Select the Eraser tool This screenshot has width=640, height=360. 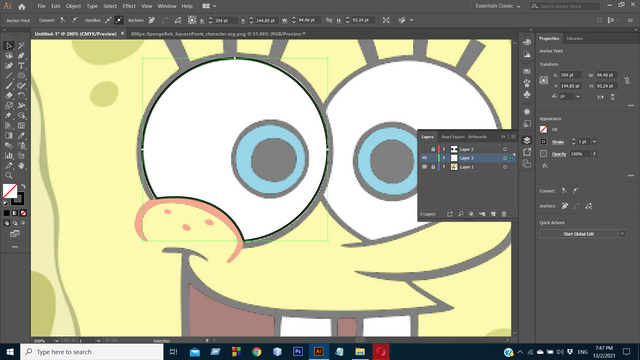(x=9, y=96)
